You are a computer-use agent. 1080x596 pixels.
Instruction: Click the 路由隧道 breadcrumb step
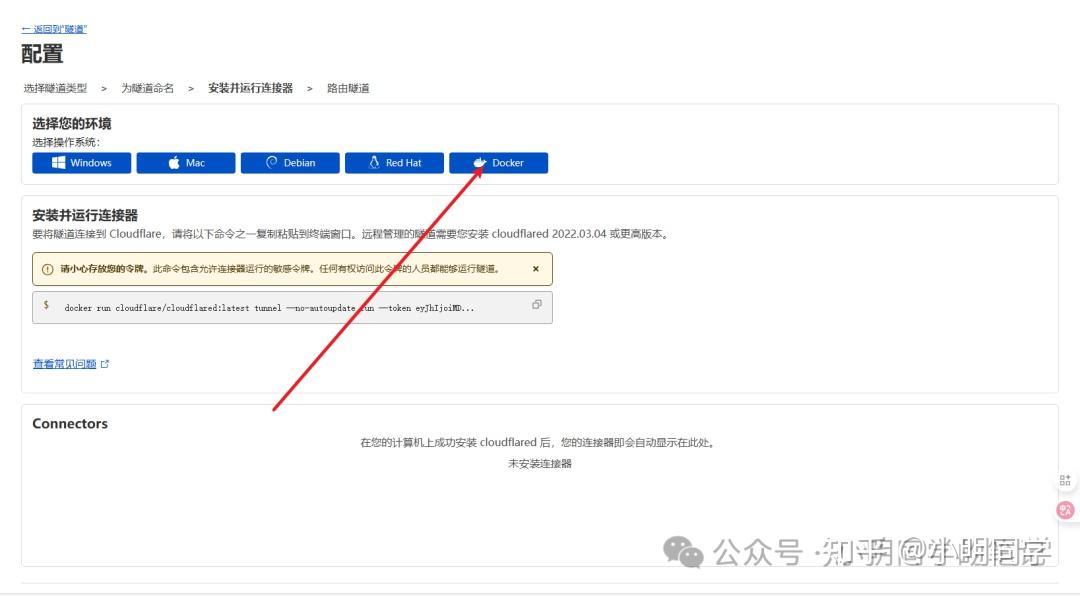tap(349, 88)
